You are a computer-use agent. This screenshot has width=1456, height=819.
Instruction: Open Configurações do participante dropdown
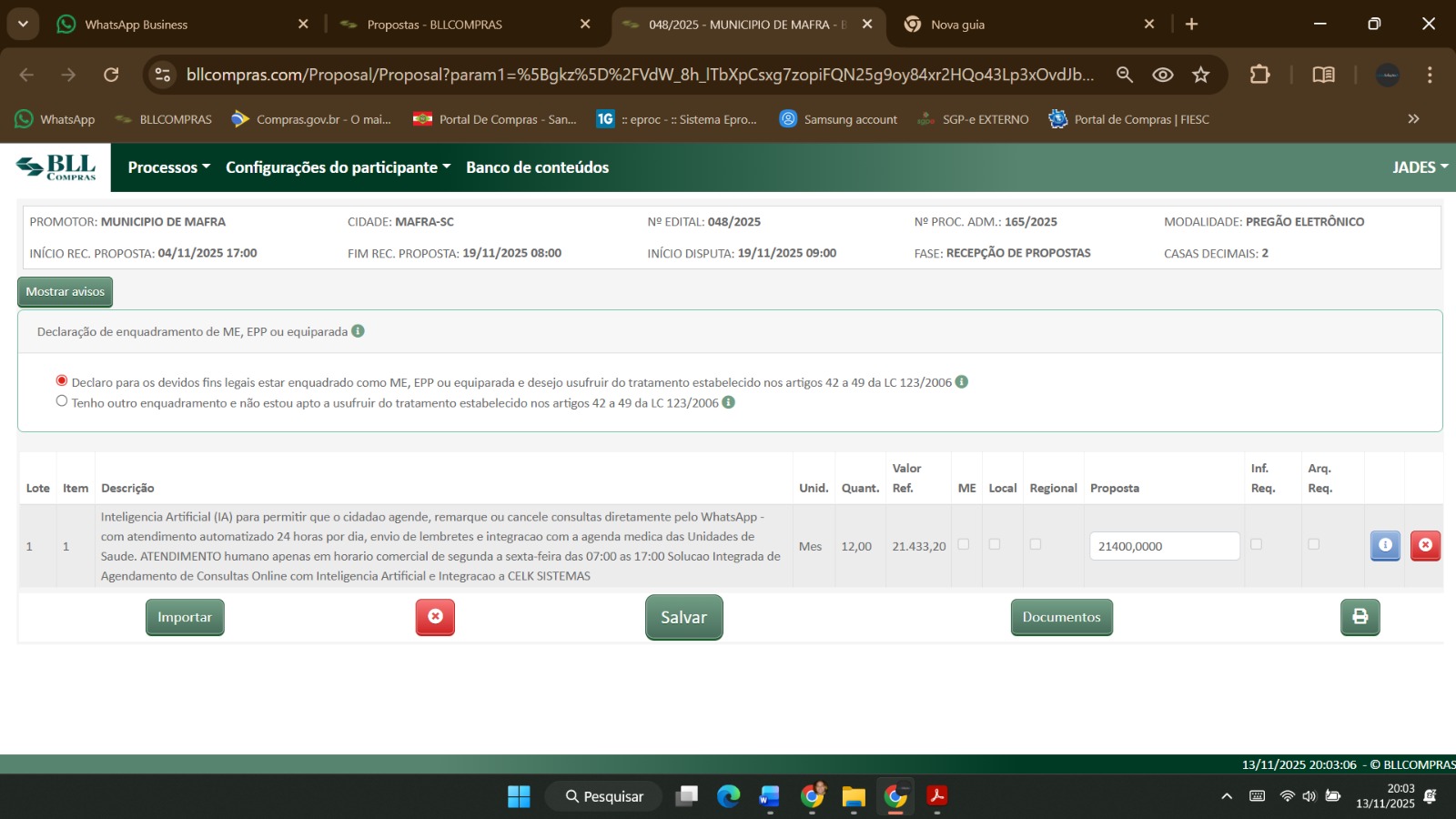point(338,167)
